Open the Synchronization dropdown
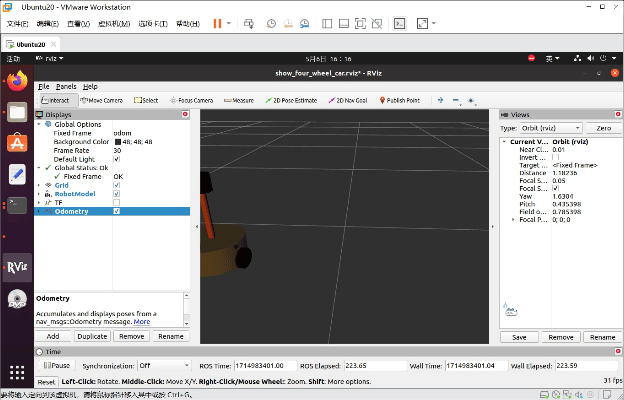This screenshot has width=624, height=400. click(164, 365)
